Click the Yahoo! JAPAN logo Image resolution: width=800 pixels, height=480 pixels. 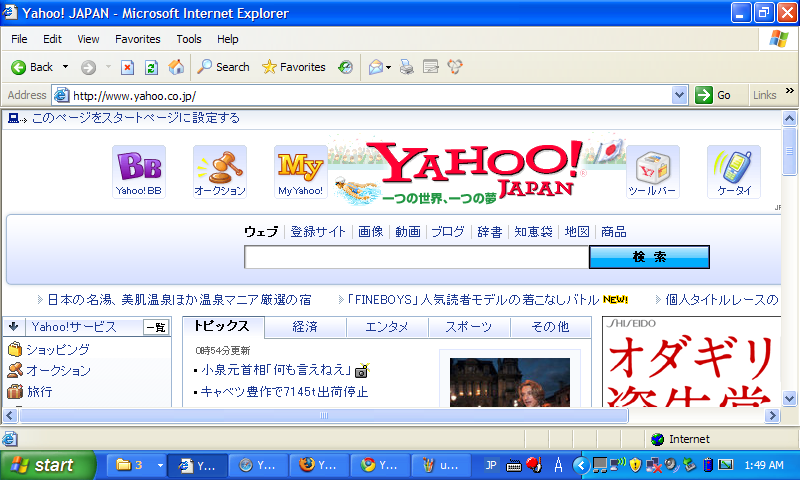[x=478, y=171]
